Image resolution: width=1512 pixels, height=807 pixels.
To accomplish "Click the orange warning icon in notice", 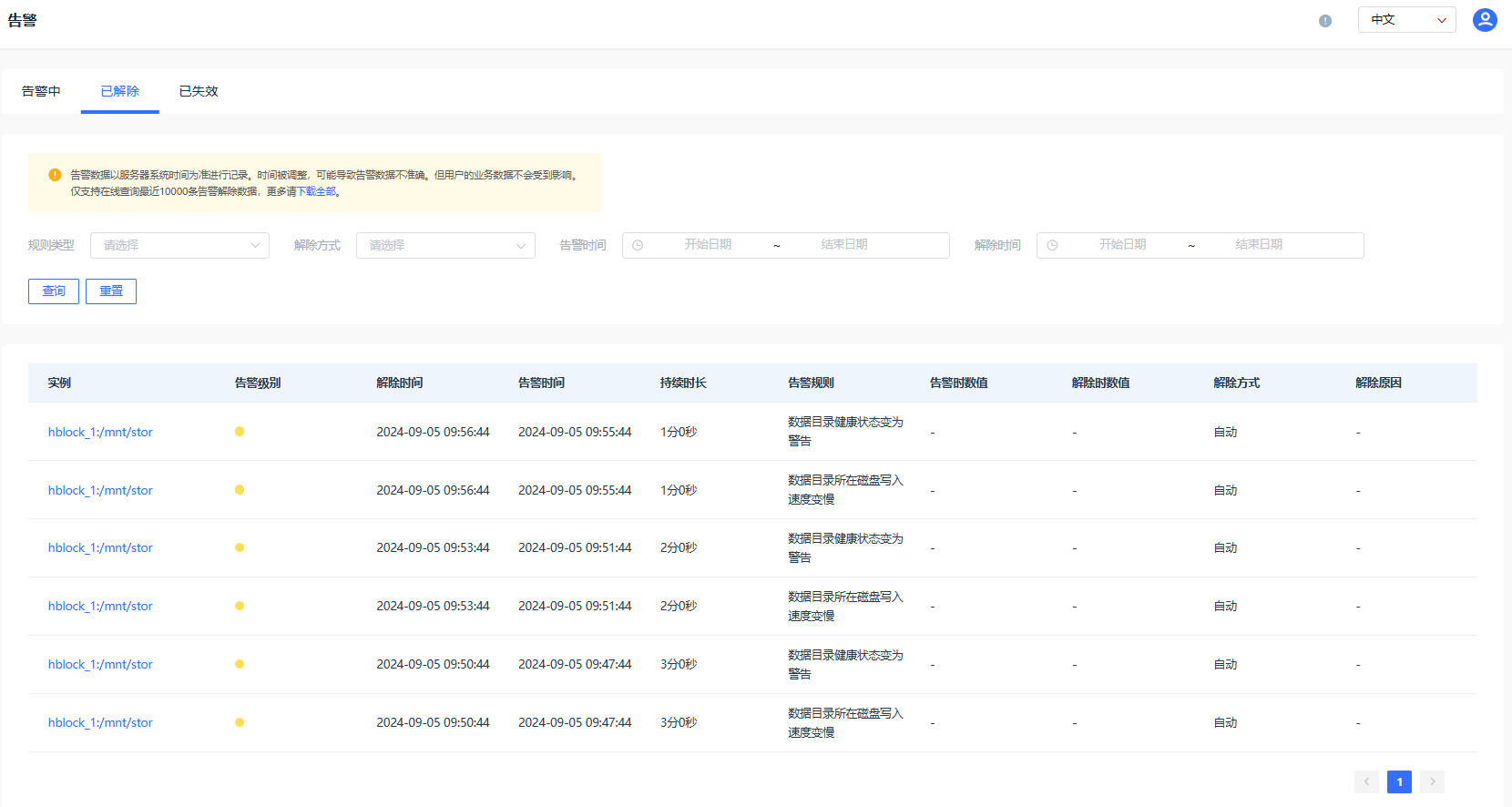I will pyautogui.click(x=55, y=175).
